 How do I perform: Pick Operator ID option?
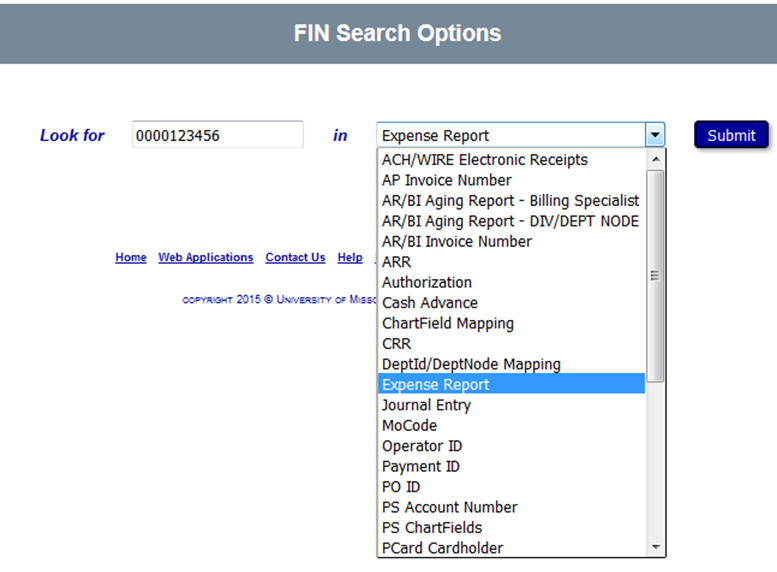tap(511, 446)
